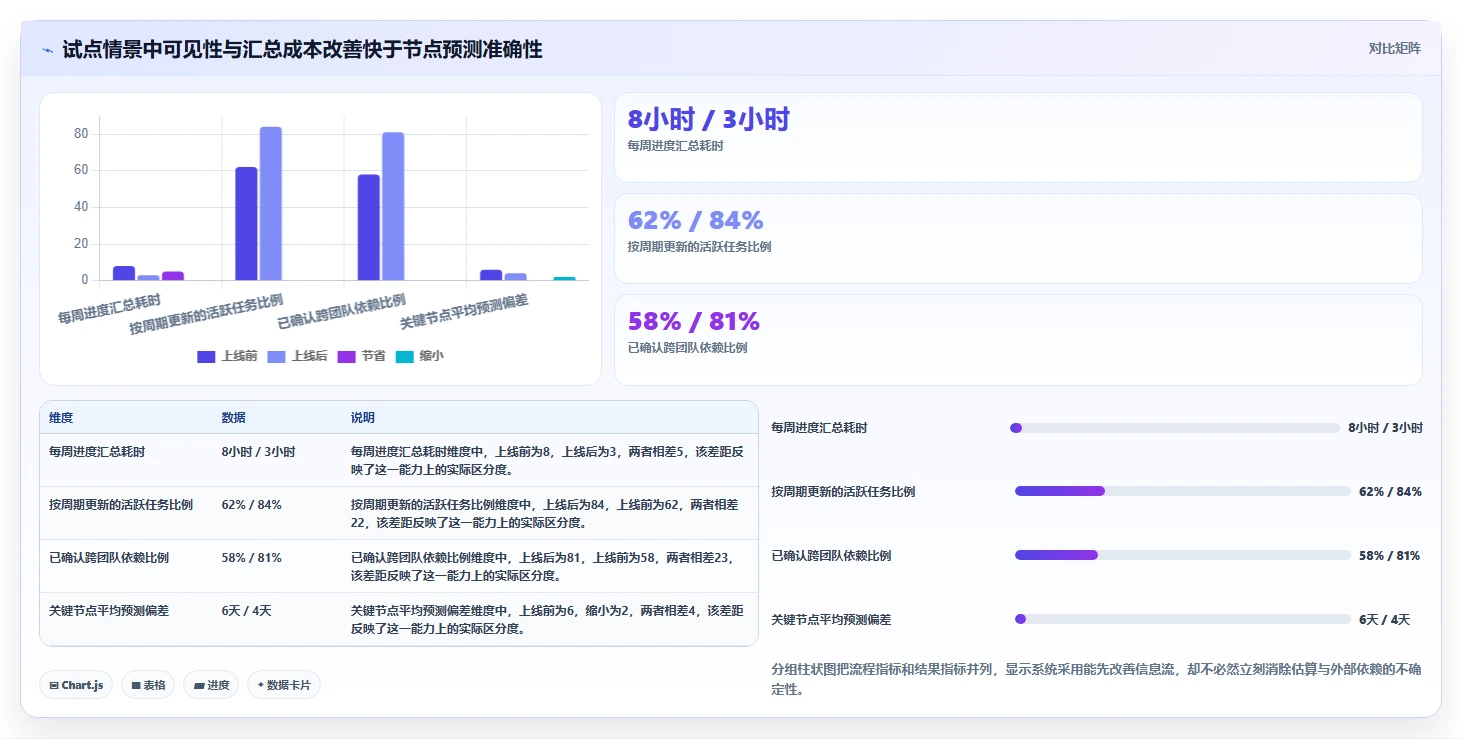The width and height of the screenshot is (1462, 739).
Task: Click the 62% / 84% table cell
Action: pos(252,505)
